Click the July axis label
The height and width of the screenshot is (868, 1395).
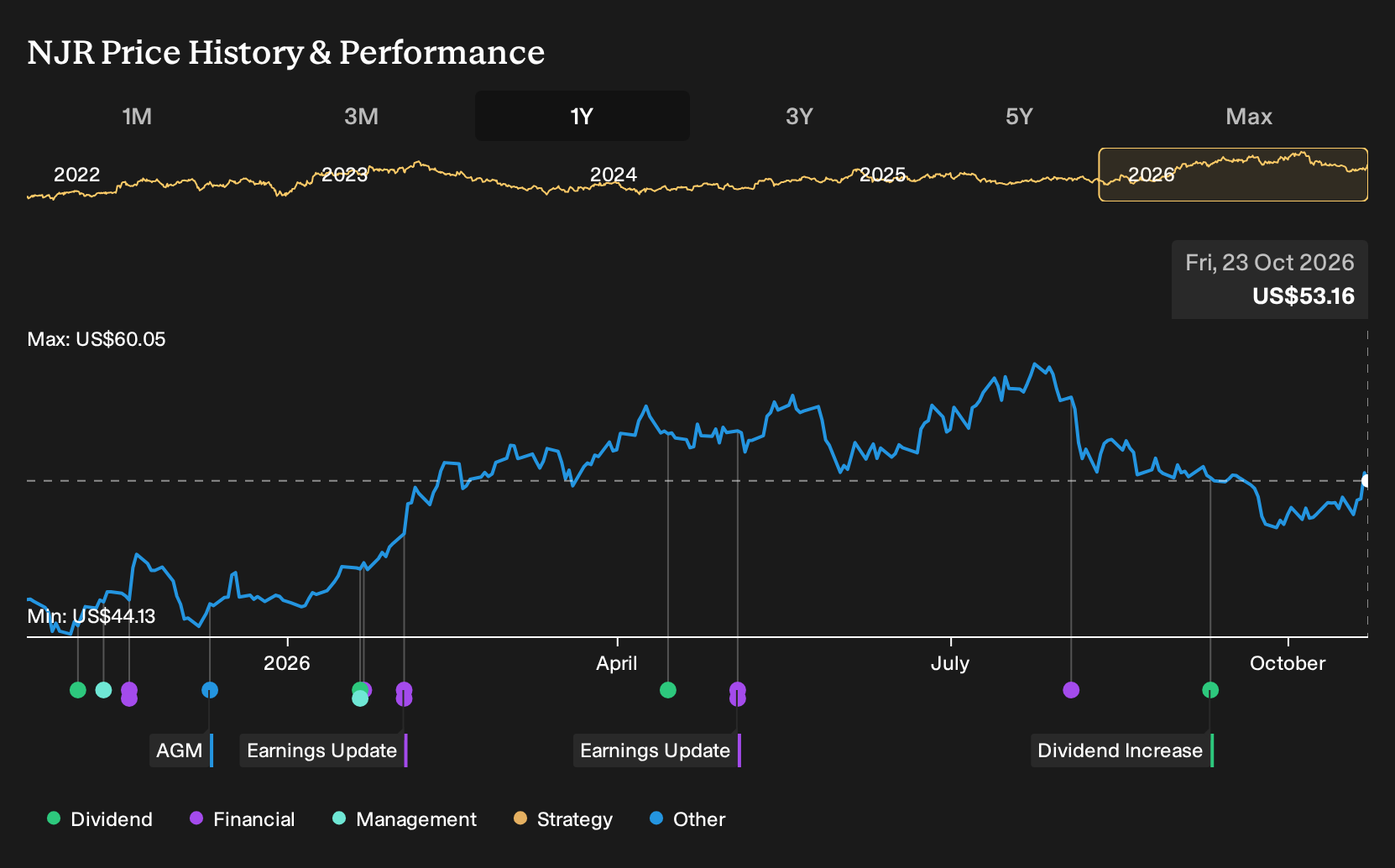[950, 663]
